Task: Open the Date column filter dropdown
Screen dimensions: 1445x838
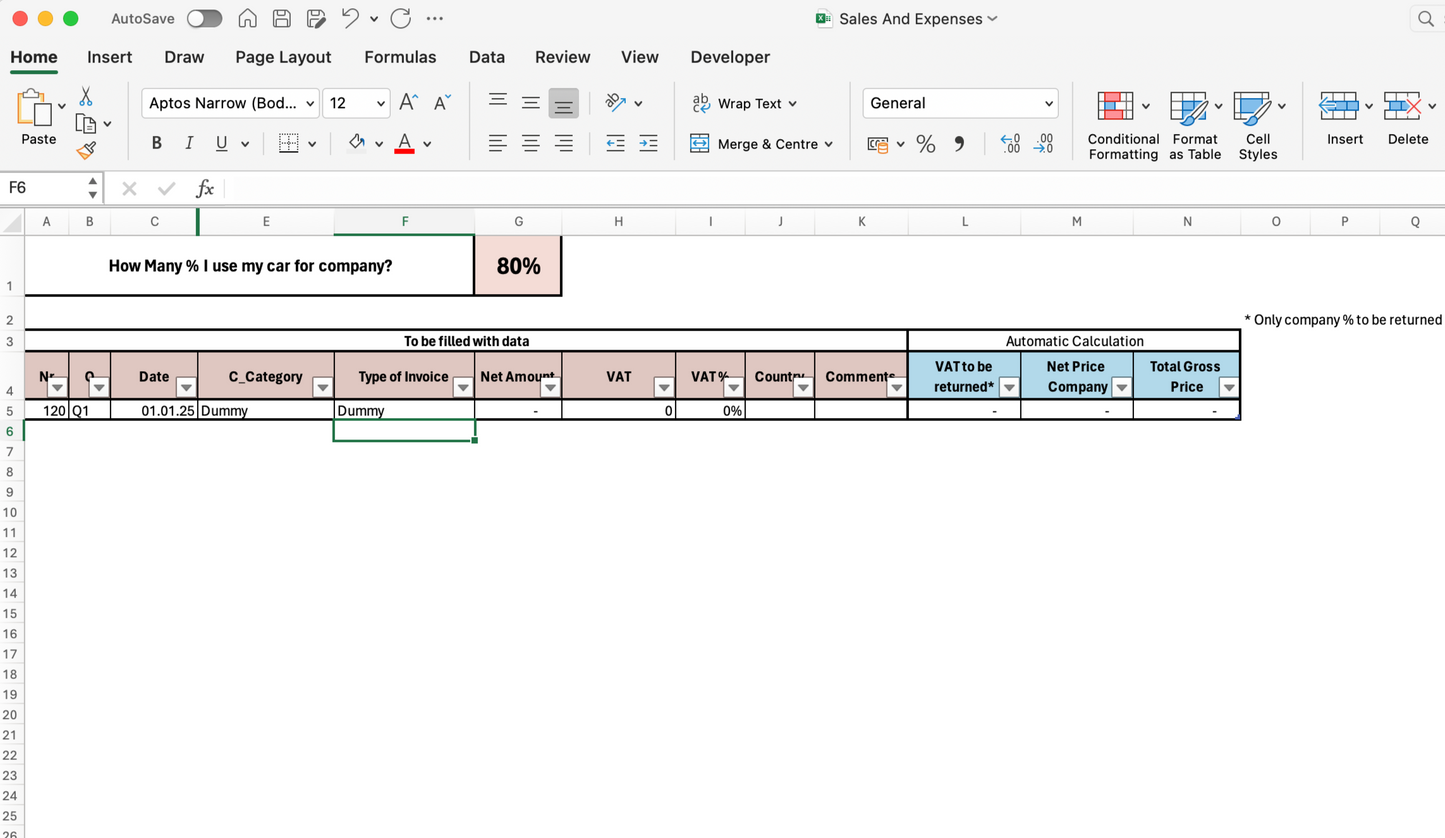Action: (x=185, y=388)
